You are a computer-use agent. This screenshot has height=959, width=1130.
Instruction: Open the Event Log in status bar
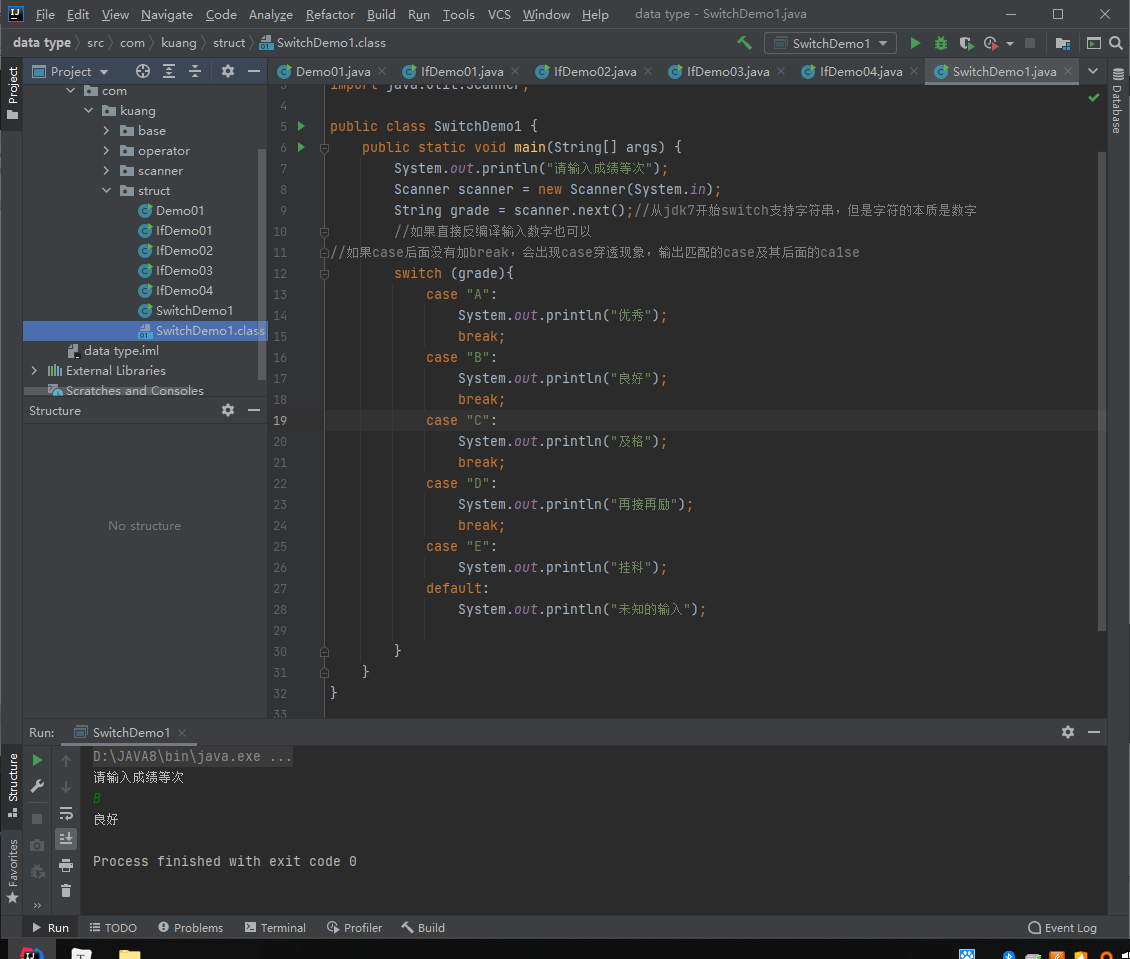coord(1062,927)
